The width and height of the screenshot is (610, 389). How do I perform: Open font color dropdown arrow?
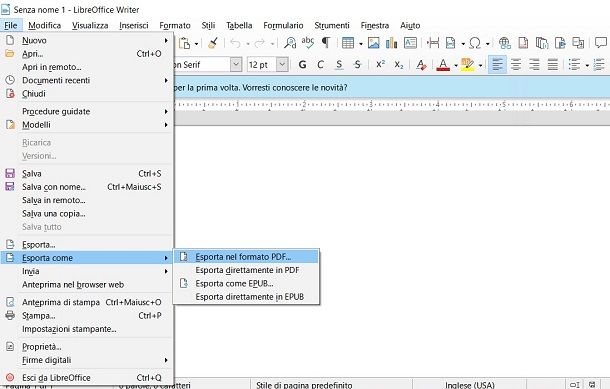(456, 65)
